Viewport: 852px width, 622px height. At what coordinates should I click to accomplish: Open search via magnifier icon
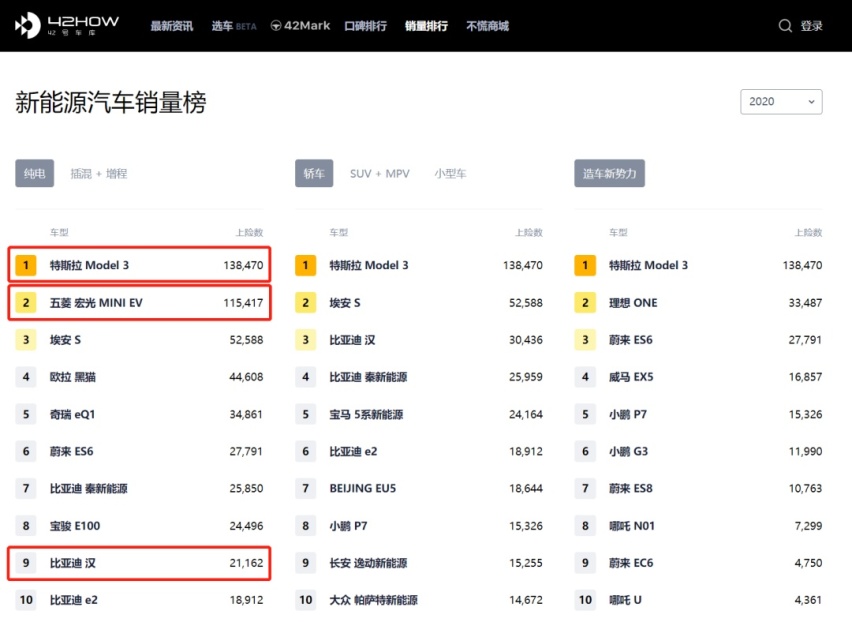click(x=785, y=26)
